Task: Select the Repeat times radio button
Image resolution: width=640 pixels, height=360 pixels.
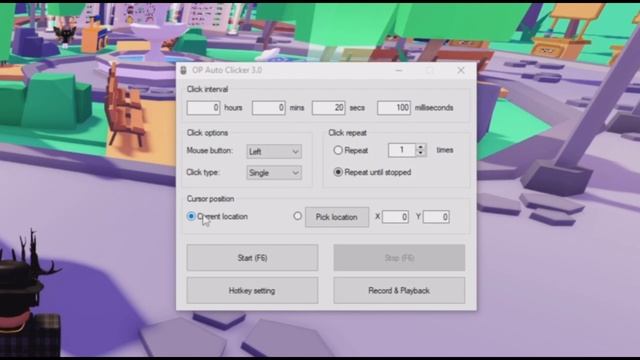Action: pos(338,150)
